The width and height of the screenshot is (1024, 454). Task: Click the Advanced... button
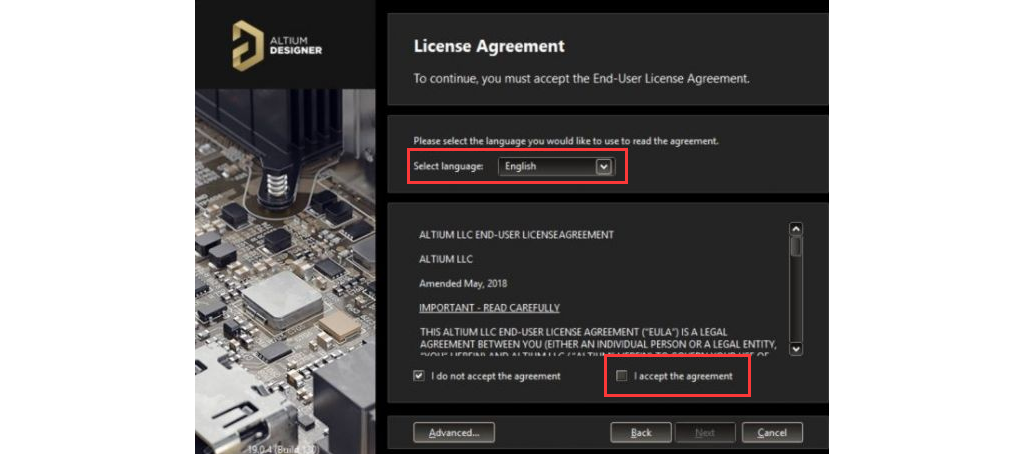tap(454, 432)
